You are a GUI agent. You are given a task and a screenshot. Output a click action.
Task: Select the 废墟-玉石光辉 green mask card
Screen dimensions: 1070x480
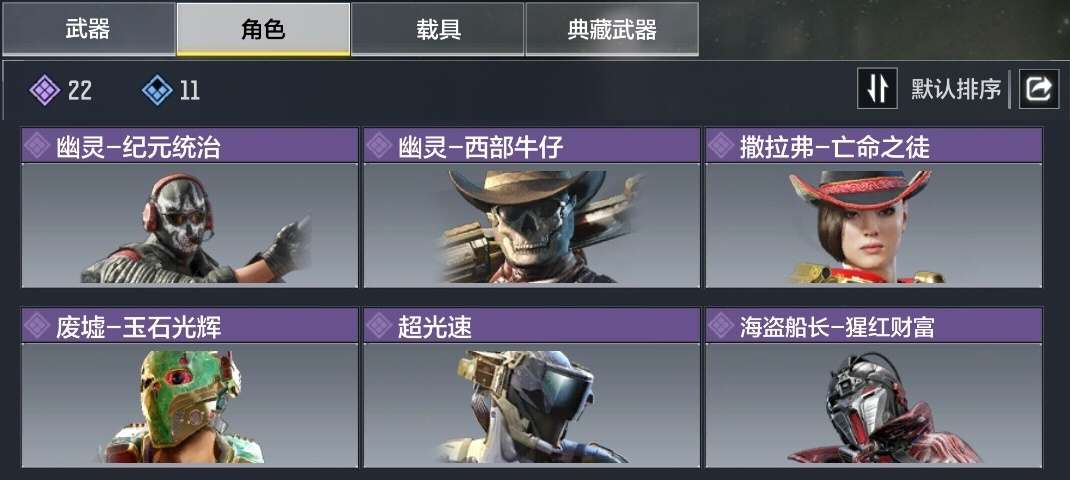tap(190, 388)
